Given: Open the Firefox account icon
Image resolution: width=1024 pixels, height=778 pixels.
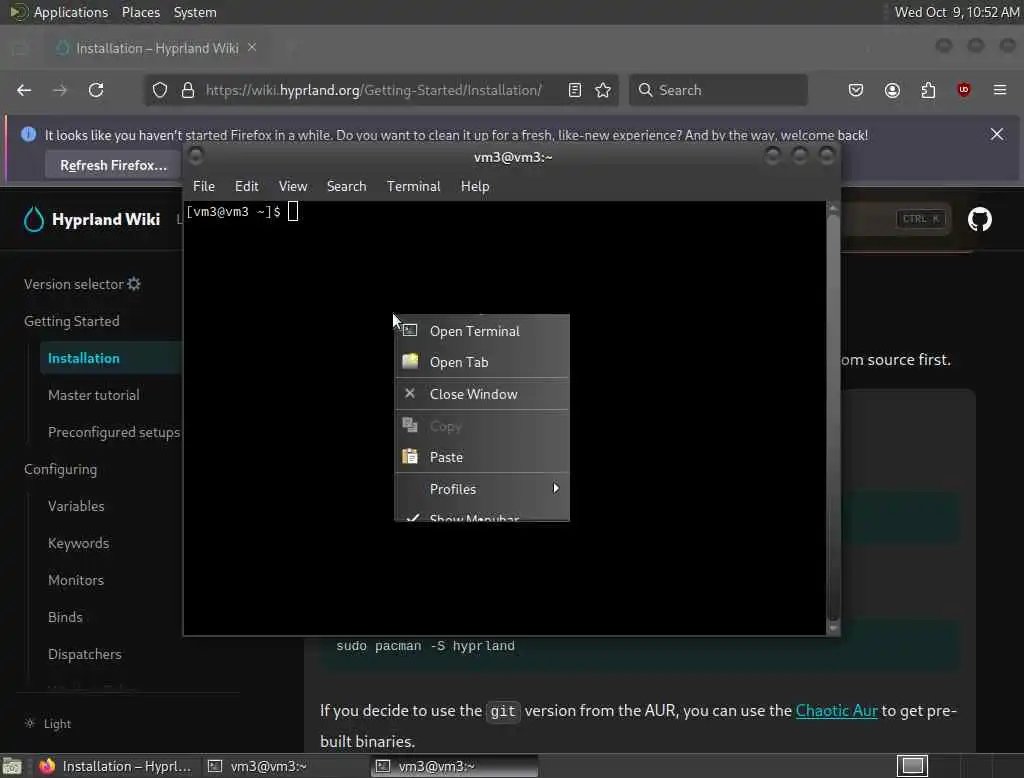Looking at the screenshot, I should click(892, 90).
